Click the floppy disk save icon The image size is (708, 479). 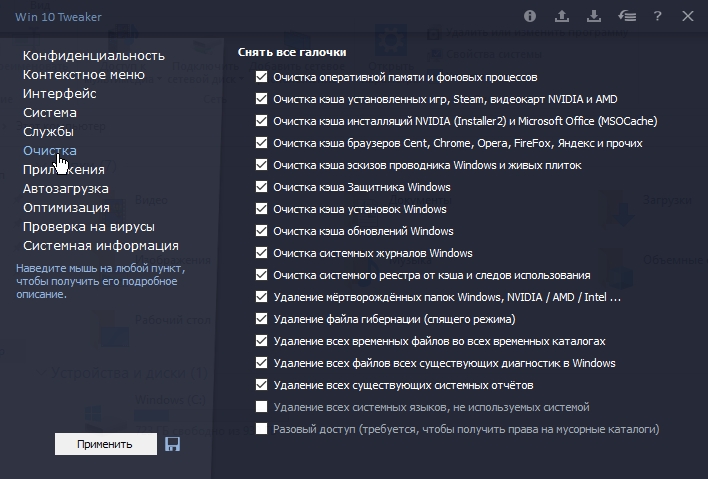[172, 444]
